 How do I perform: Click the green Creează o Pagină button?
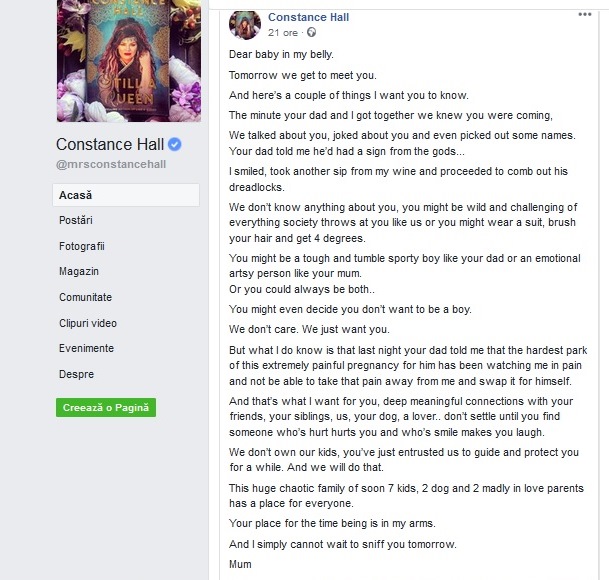click(x=106, y=408)
